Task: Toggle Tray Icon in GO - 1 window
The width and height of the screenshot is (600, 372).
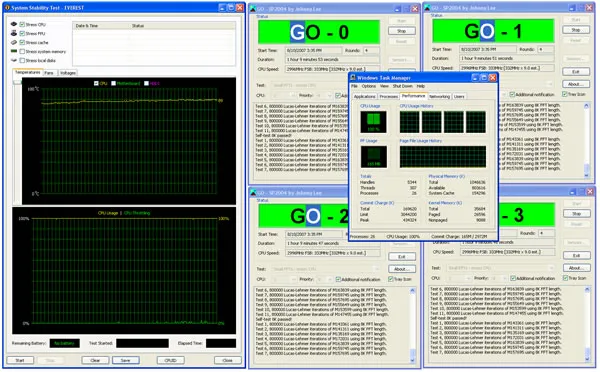Action: [565, 94]
